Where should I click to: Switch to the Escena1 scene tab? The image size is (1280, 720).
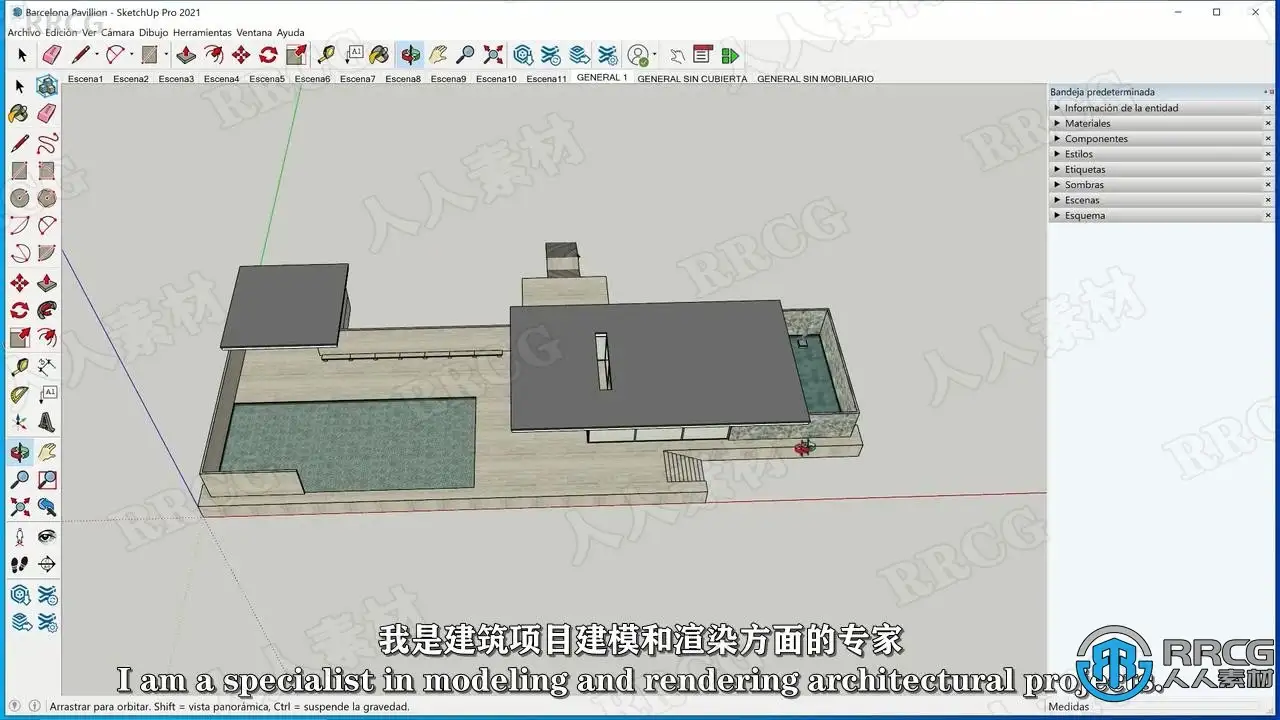85,79
